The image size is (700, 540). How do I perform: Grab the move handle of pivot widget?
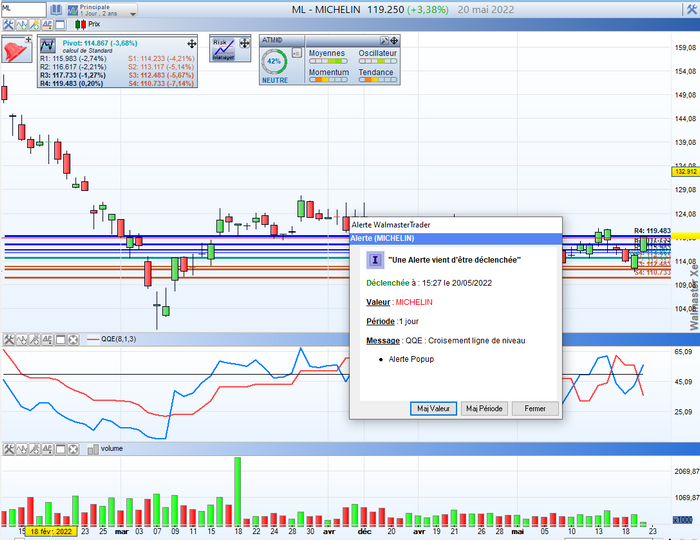(x=192, y=43)
